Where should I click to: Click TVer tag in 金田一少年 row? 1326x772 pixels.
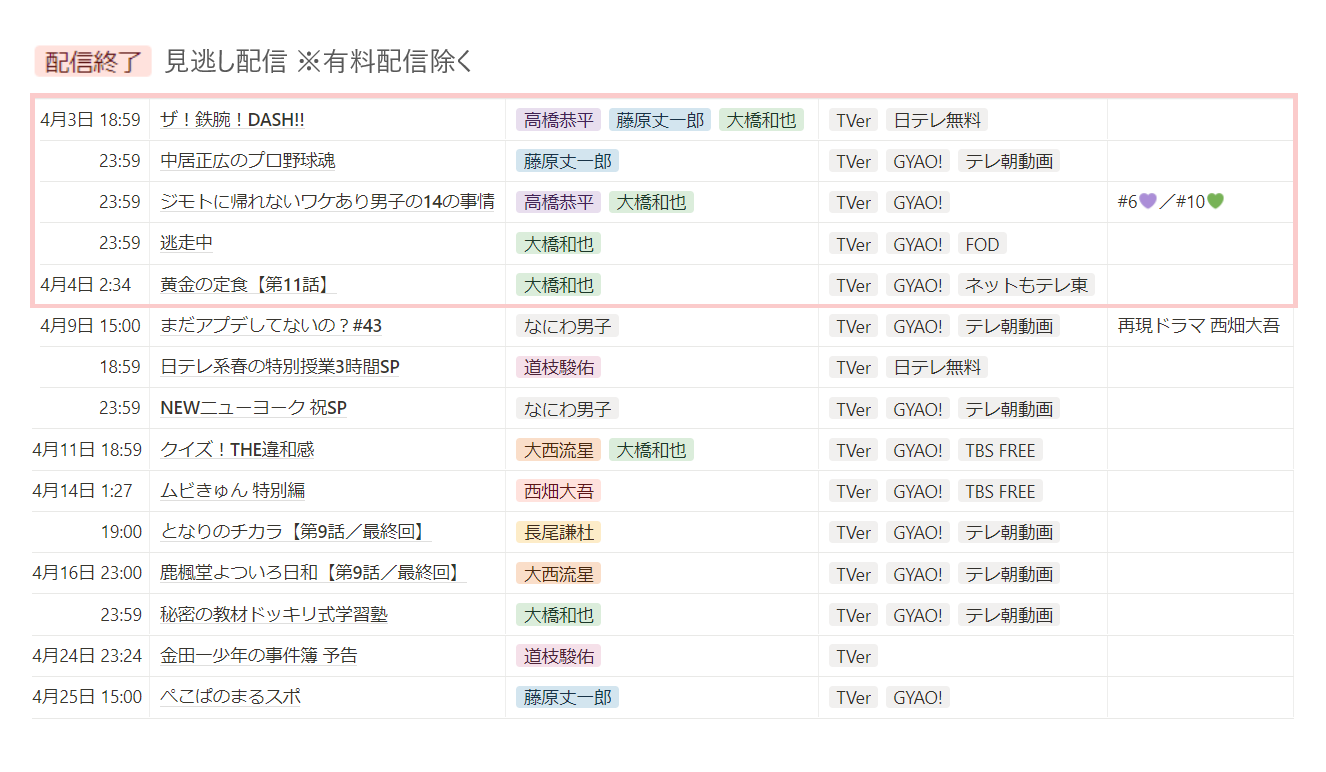854,656
